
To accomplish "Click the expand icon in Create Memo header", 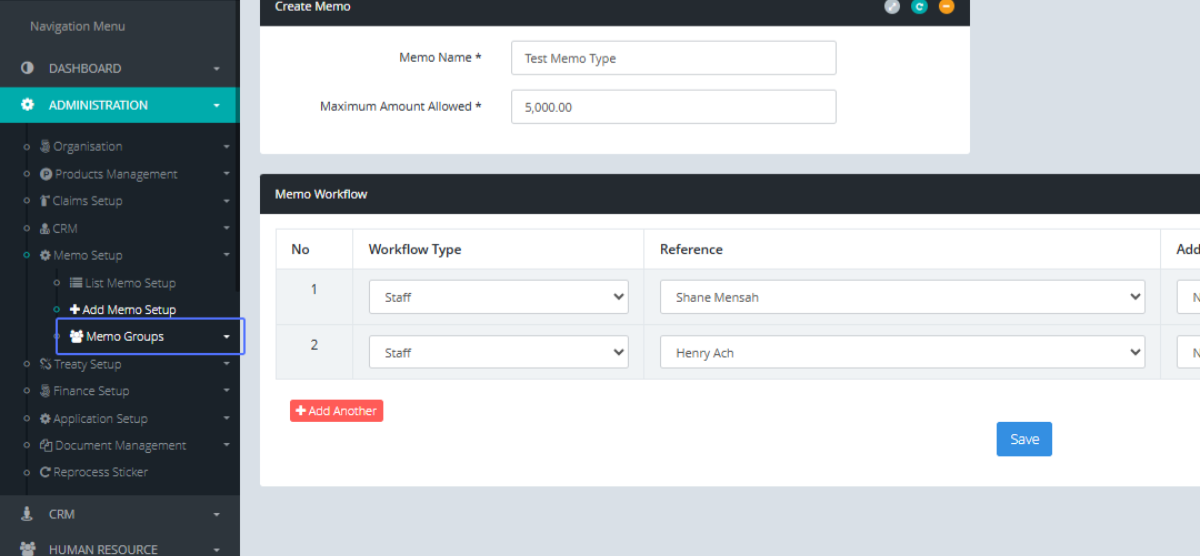I will point(892,7).
